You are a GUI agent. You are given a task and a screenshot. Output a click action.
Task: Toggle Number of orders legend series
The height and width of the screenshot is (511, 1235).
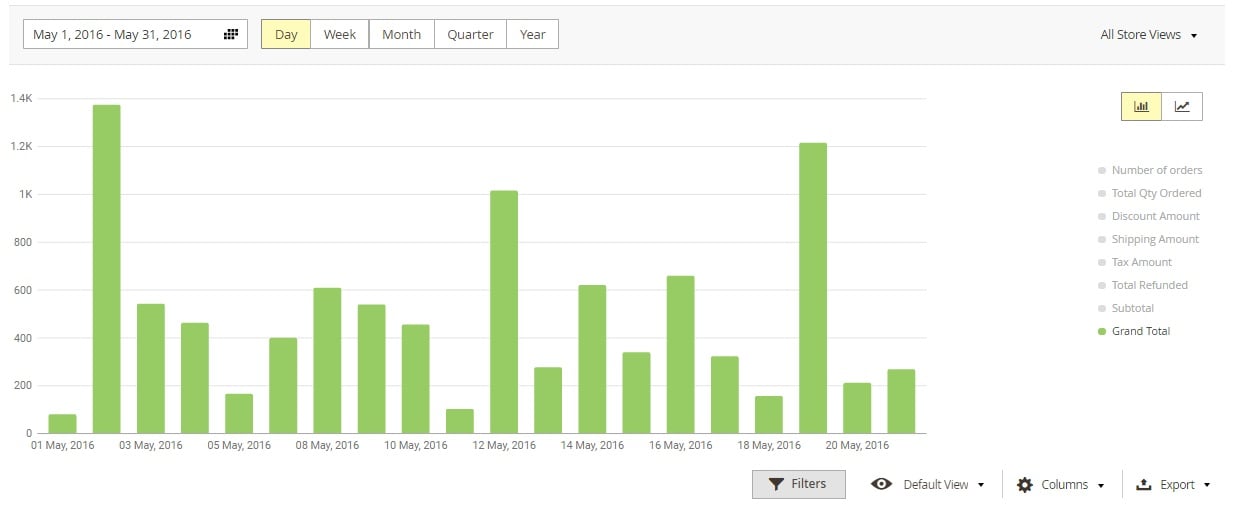coord(1150,170)
